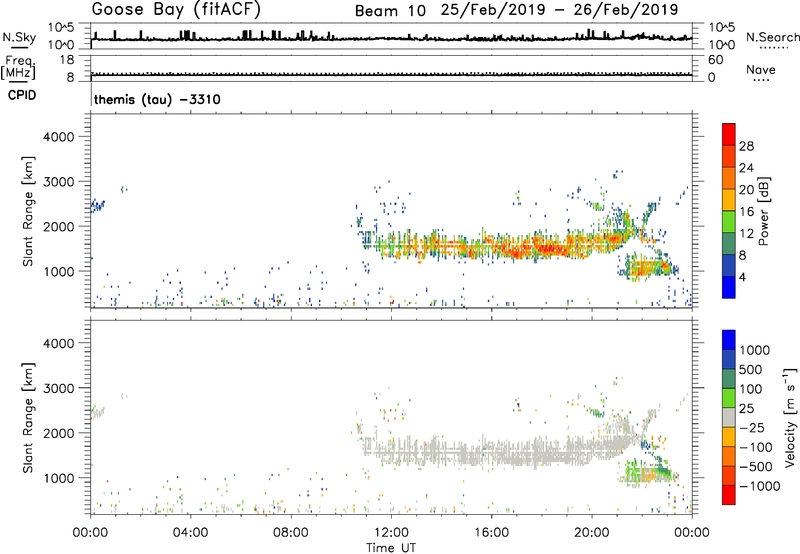
Task: Click the 'Nave' legend label
Action: (x=761, y=70)
